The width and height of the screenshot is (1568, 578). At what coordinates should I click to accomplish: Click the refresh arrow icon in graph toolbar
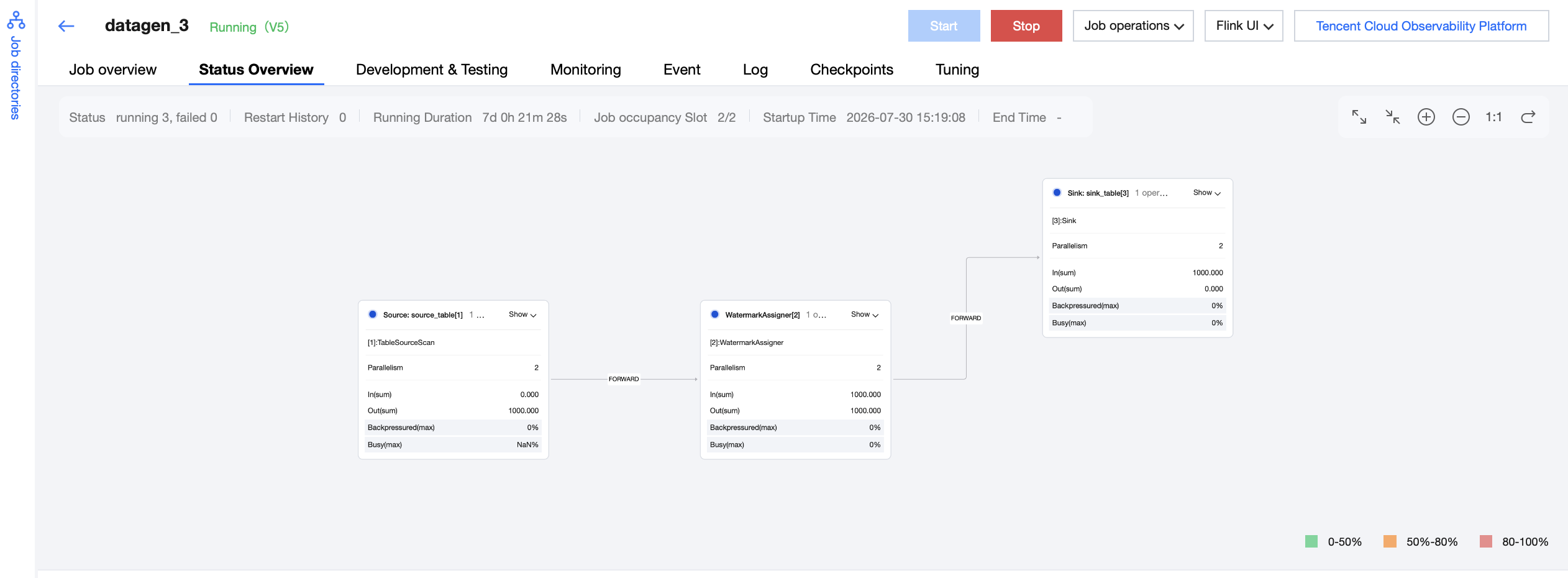[1528, 117]
